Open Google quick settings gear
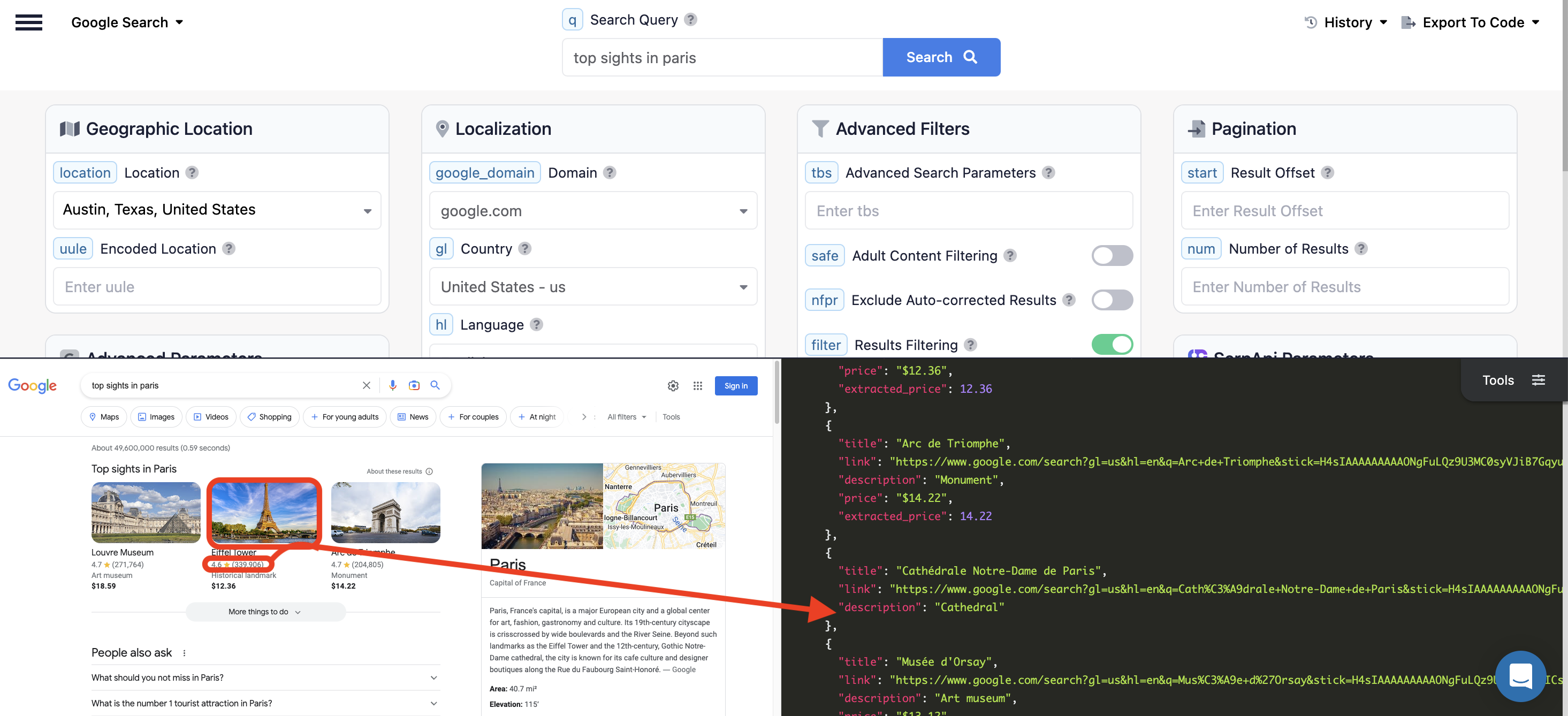Screen dimensions: 1568x716 [x=673, y=385]
